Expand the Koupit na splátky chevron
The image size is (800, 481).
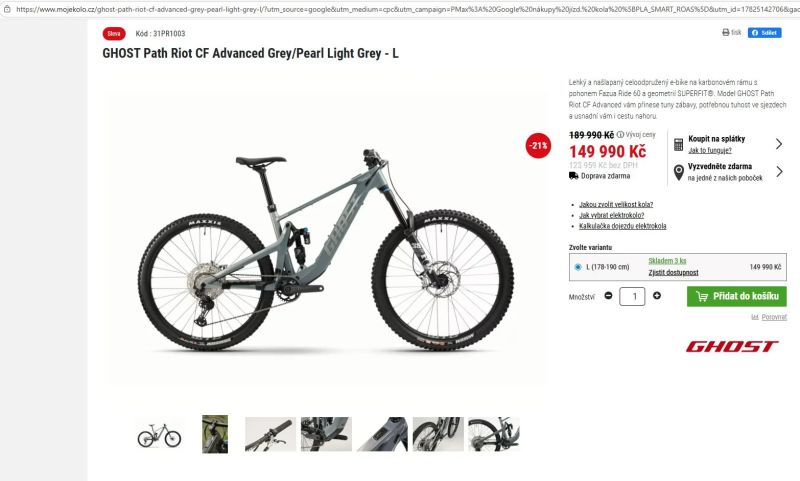pyautogui.click(x=779, y=144)
